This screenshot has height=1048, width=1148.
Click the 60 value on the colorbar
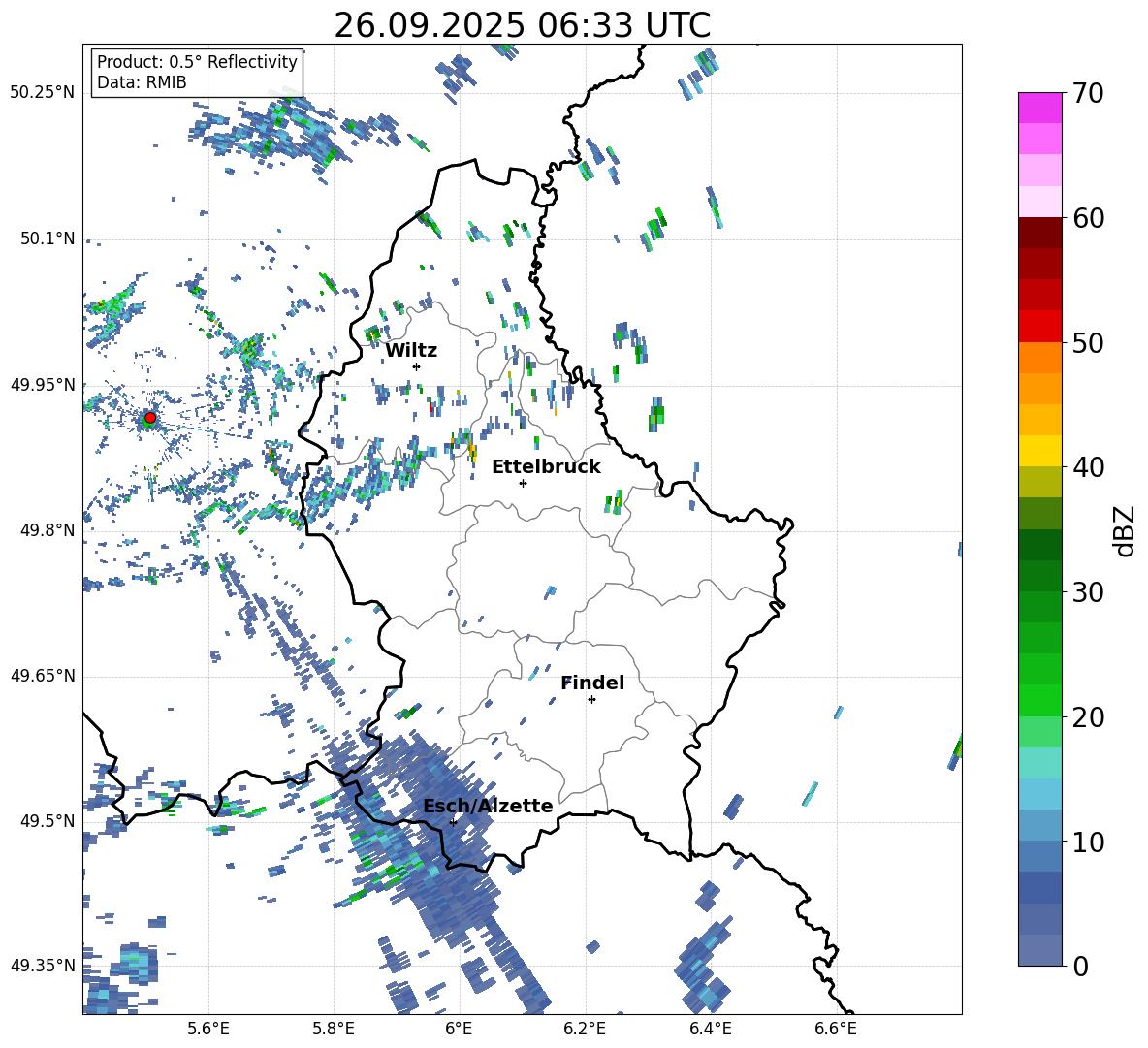pyautogui.click(x=1088, y=218)
